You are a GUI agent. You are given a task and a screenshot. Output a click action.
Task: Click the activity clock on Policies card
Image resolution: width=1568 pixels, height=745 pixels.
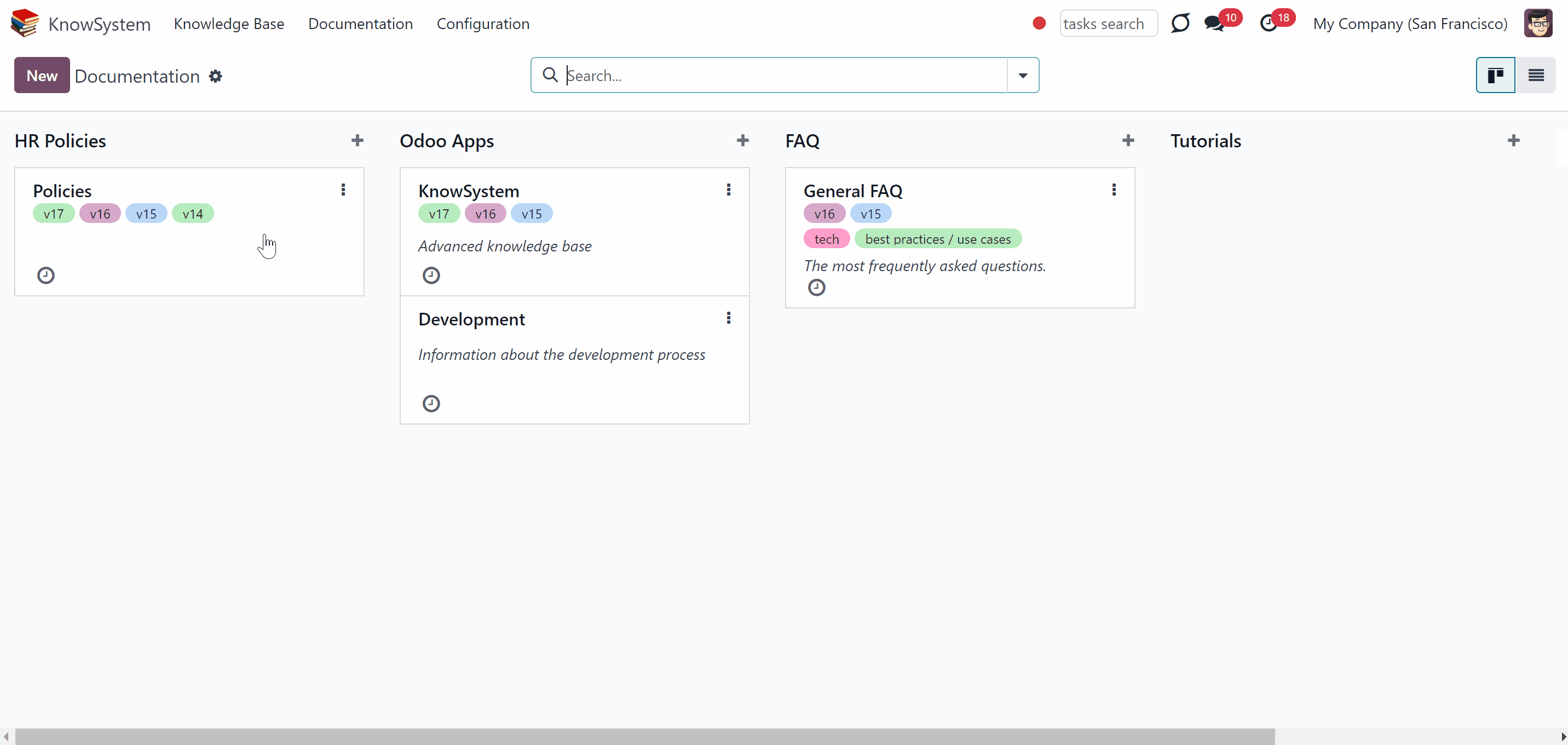tap(45, 276)
